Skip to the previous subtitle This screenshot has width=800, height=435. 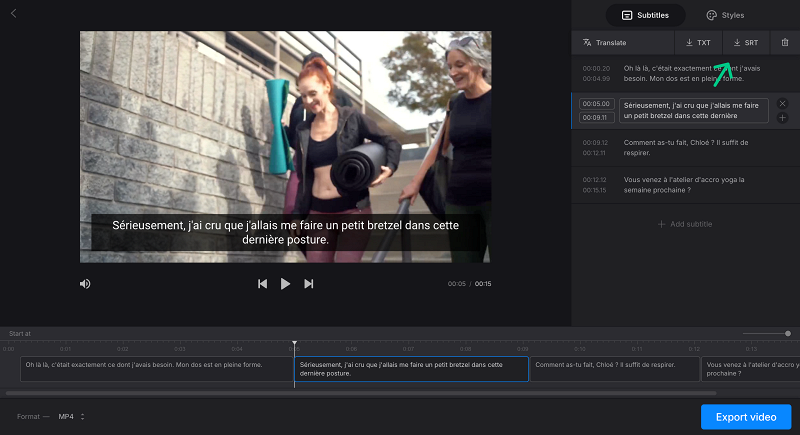tap(262, 284)
